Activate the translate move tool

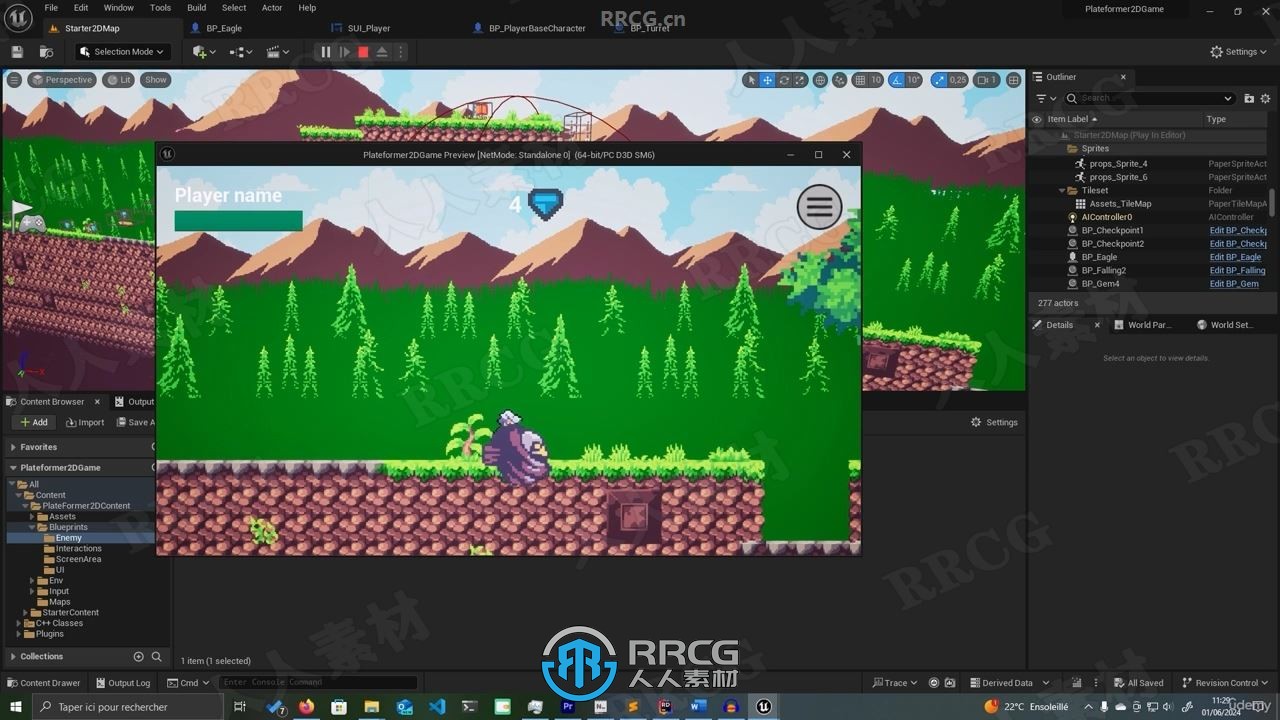(768, 80)
